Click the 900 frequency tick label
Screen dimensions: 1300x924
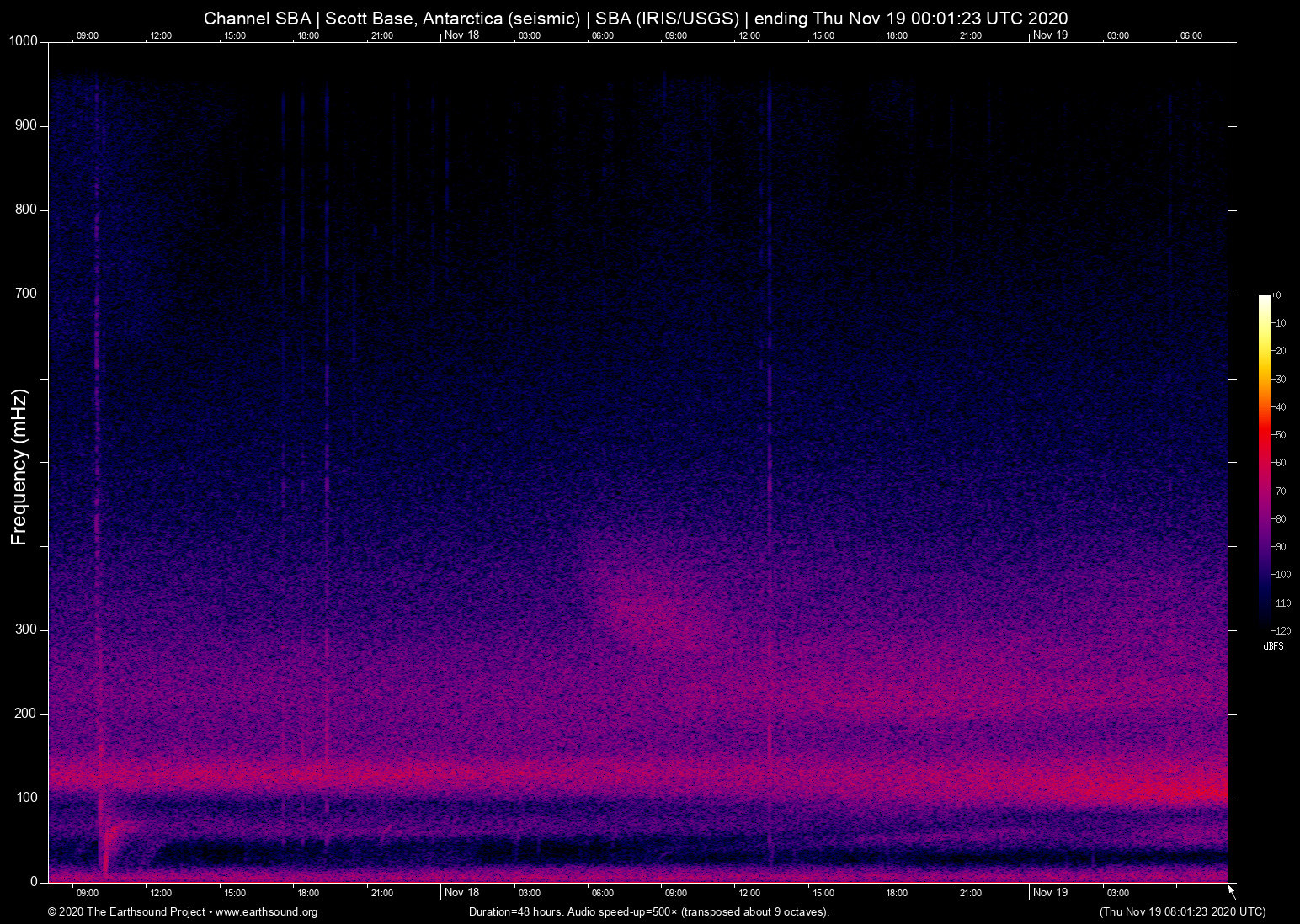[x=26, y=125]
